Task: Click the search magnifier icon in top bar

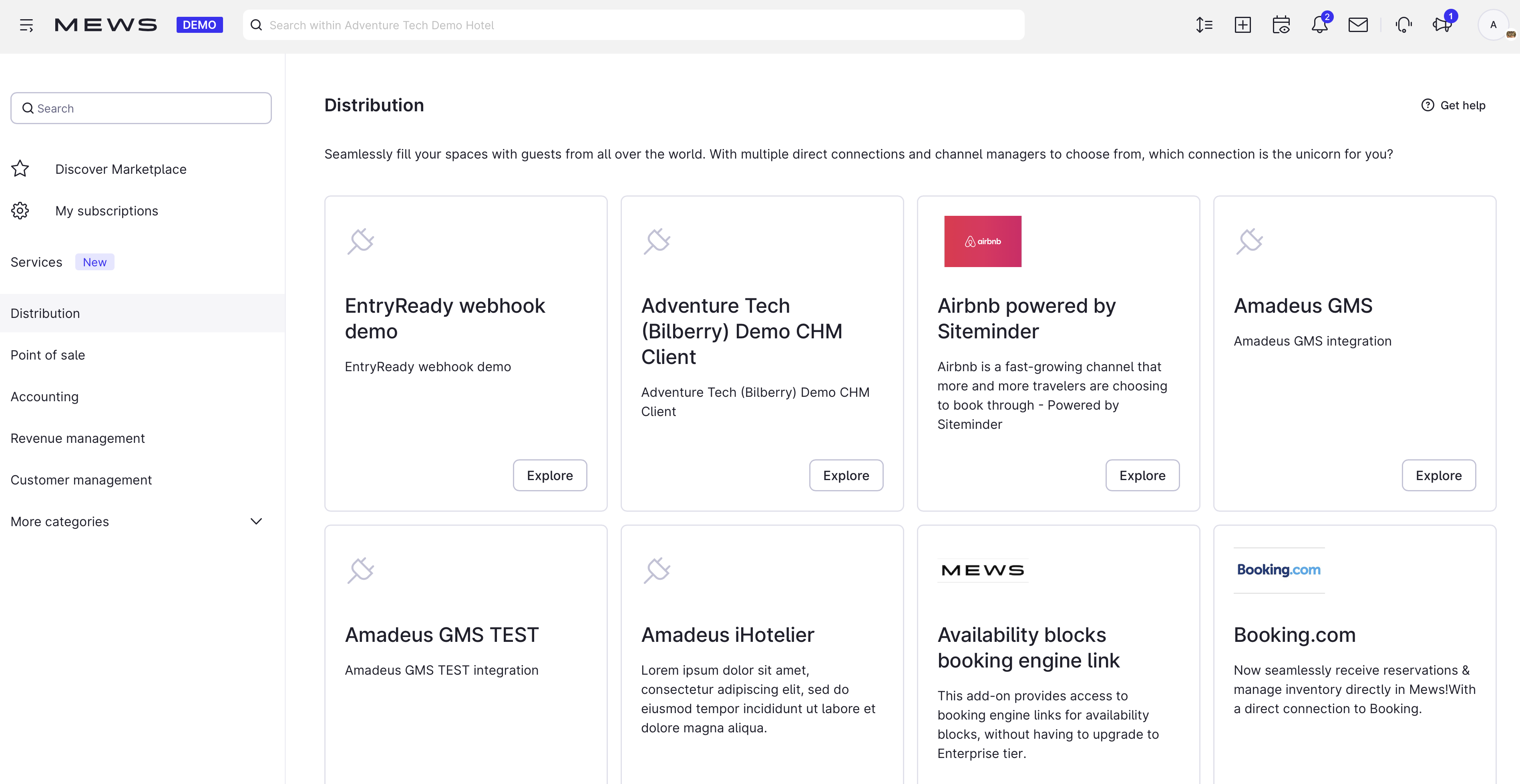Action: click(256, 25)
